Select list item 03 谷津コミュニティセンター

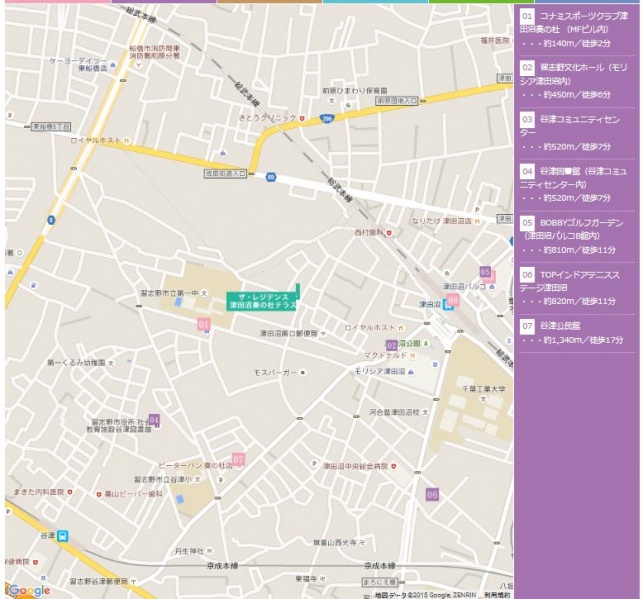575,132
